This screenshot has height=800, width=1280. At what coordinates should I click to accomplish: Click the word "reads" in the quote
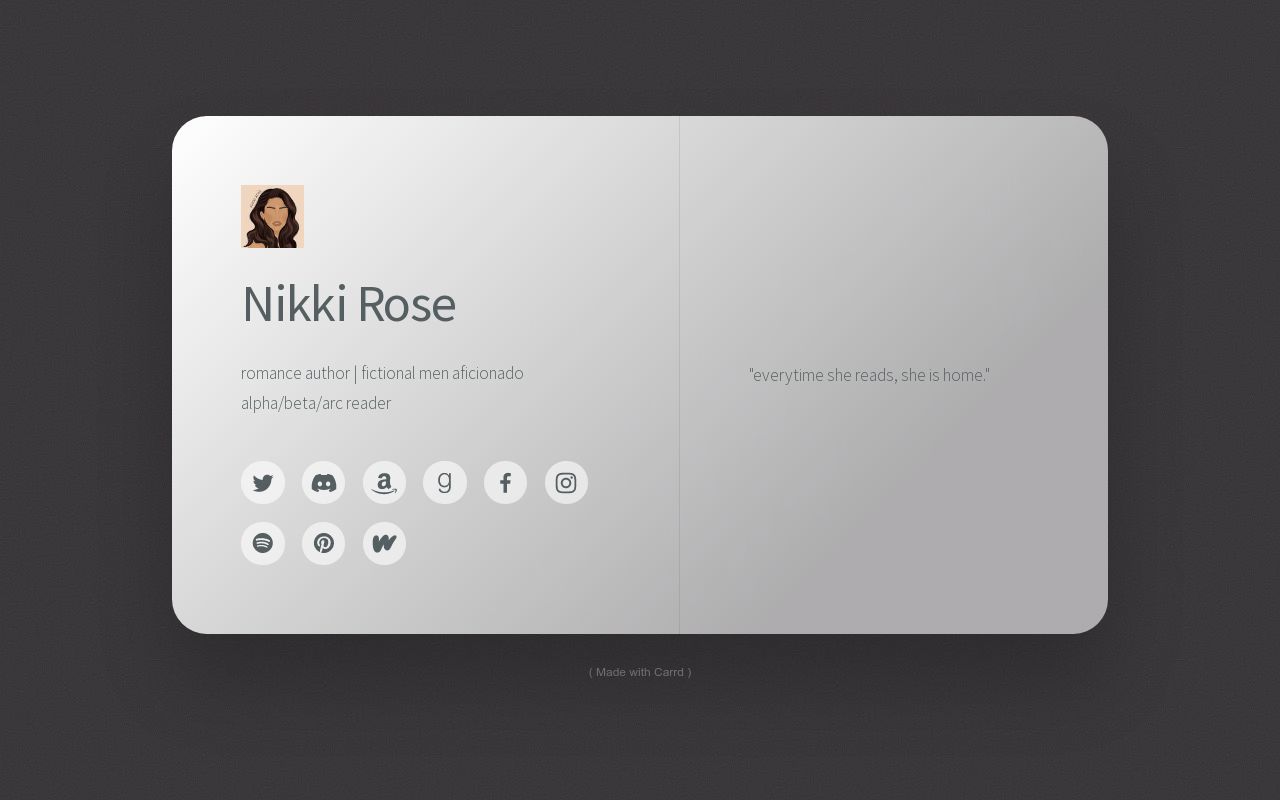(874, 375)
